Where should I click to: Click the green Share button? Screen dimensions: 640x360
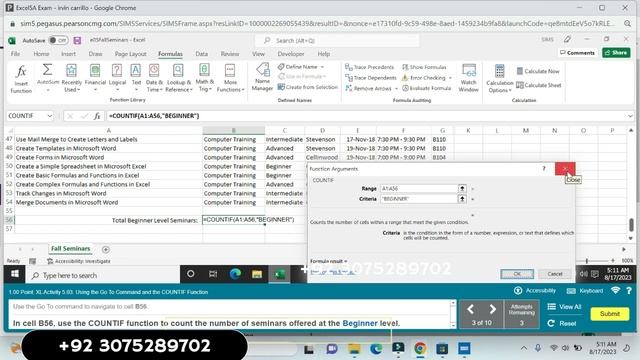click(x=616, y=53)
